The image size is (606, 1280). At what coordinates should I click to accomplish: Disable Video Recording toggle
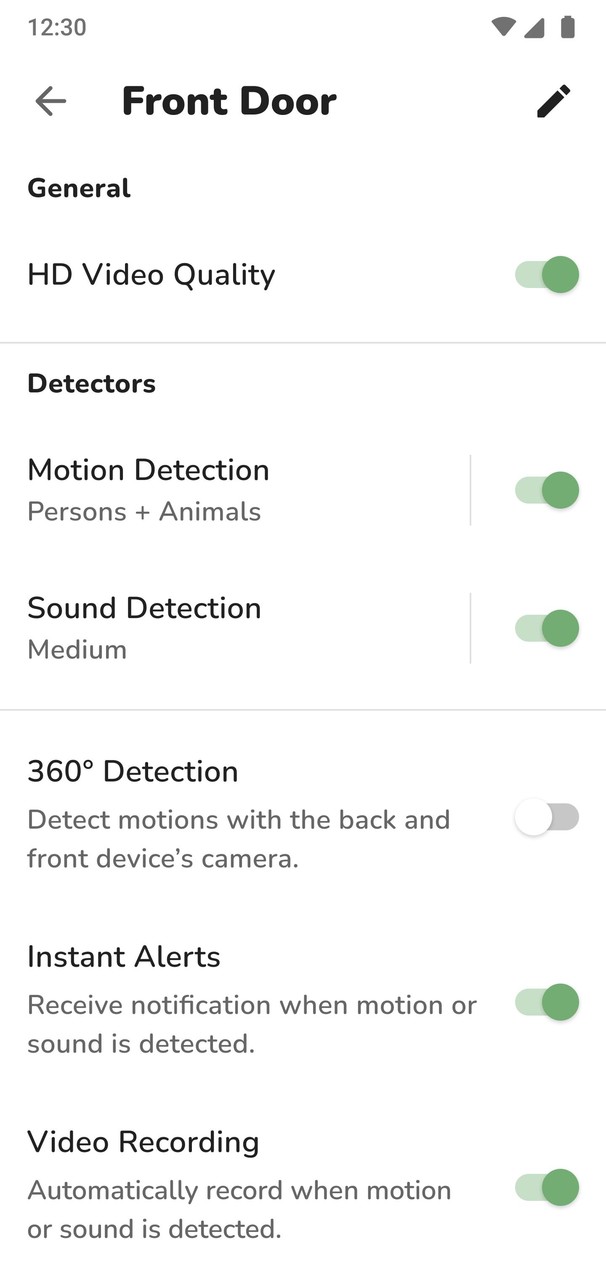pos(547,1187)
